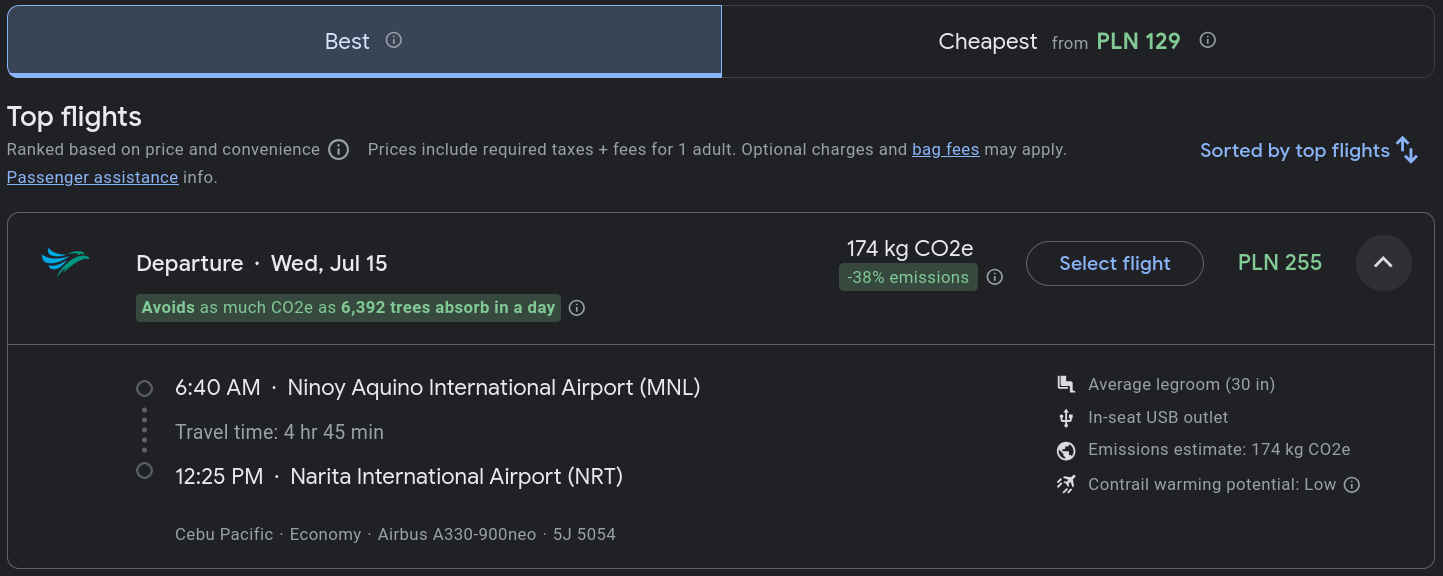Viewport: 1443px width, 576px height.
Task: Open the Sorted by top flights menu
Action: click(x=1309, y=150)
